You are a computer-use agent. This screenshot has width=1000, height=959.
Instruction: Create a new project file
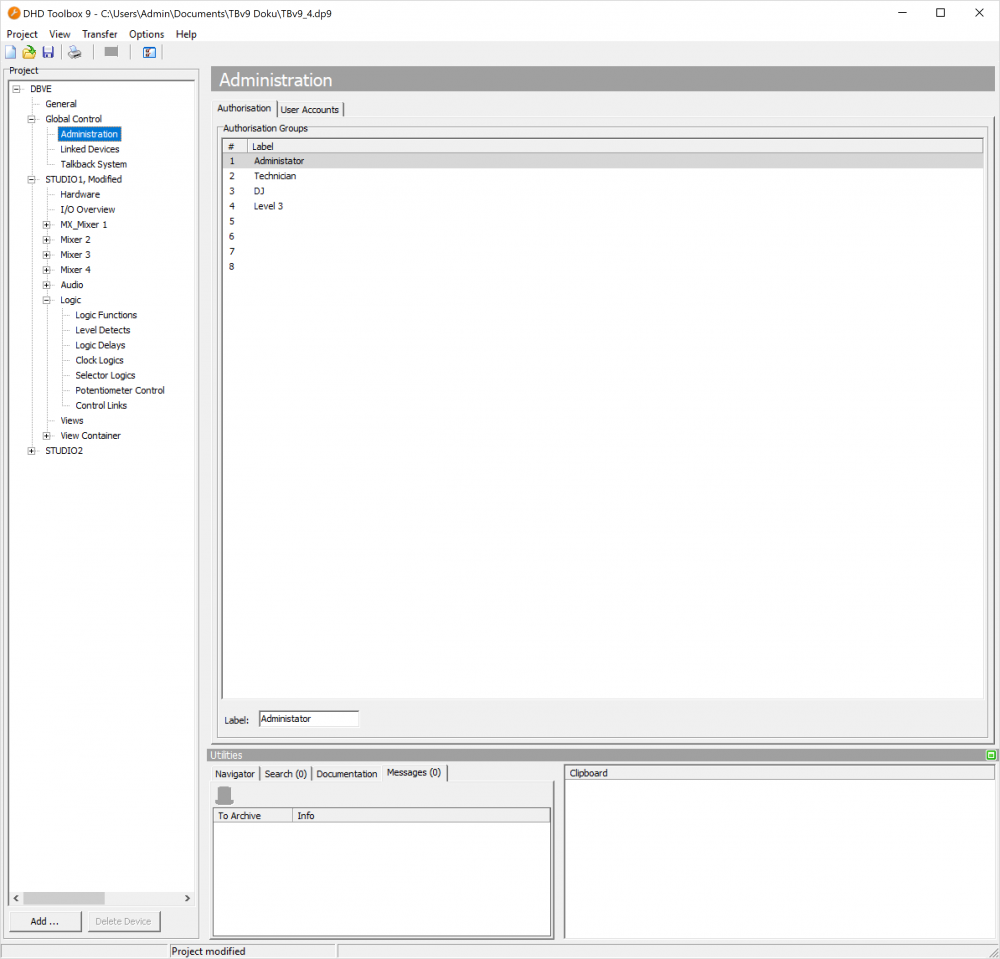coord(11,52)
